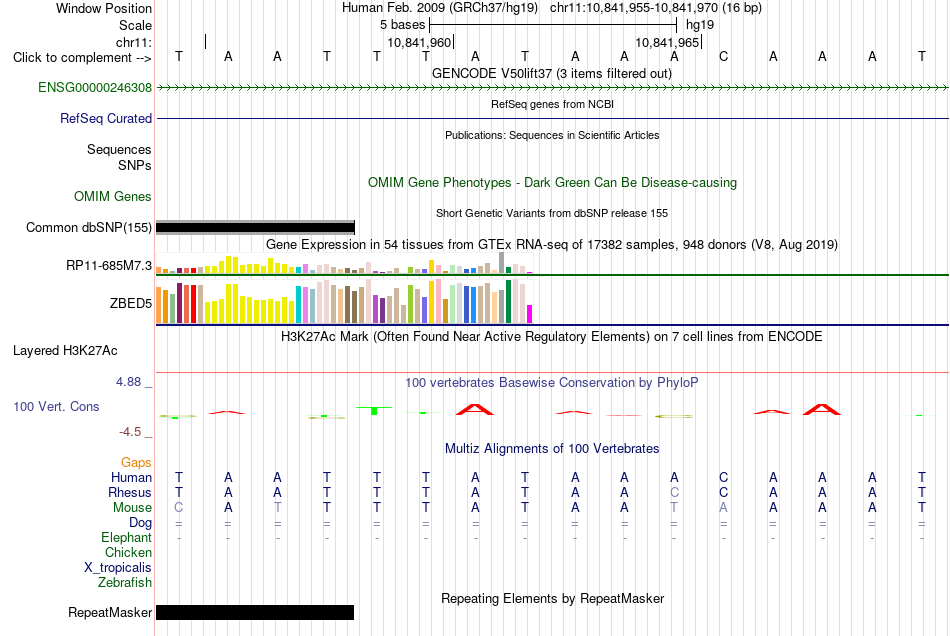Select the Layered H3K27Ac track label
The width and height of the screenshot is (950, 636).
coord(65,350)
